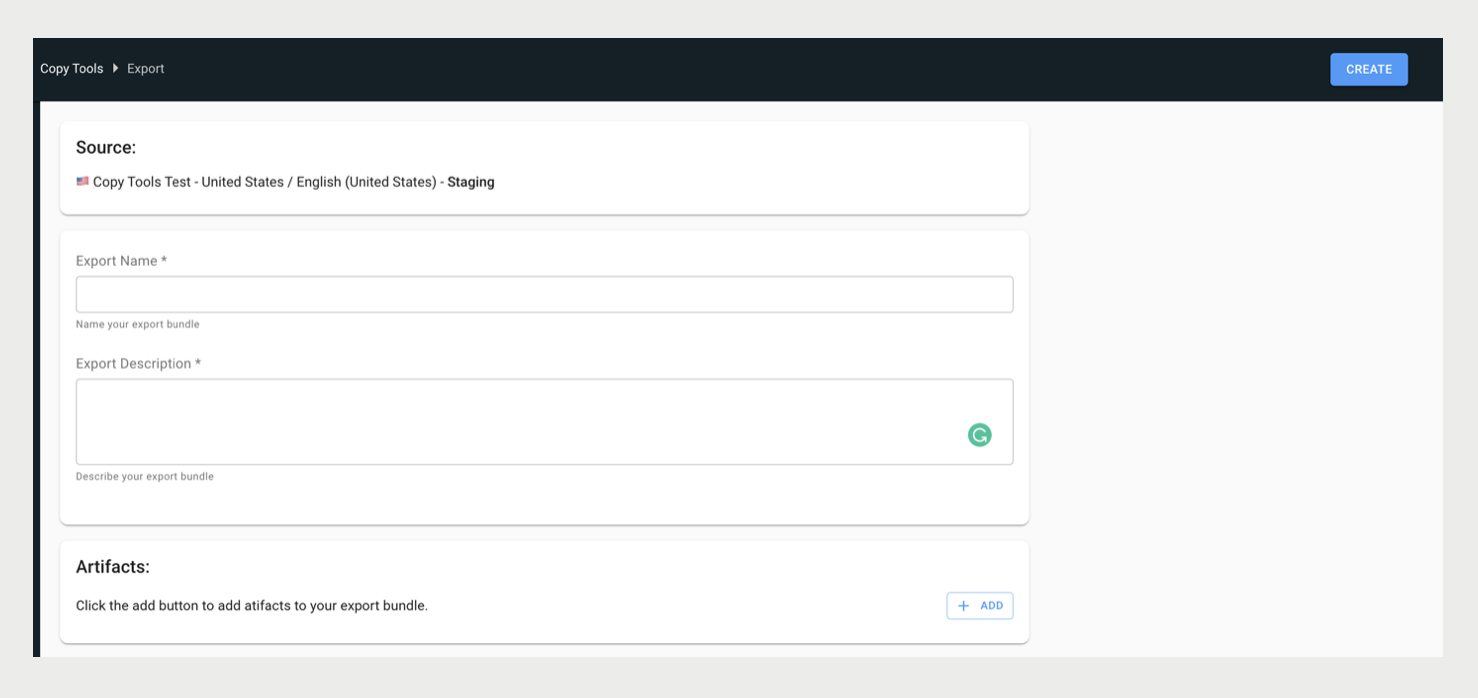This screenshot has height=698, width=1478.
Task: Open the Grammarly icon in description field
Action: tap(979, 435)
